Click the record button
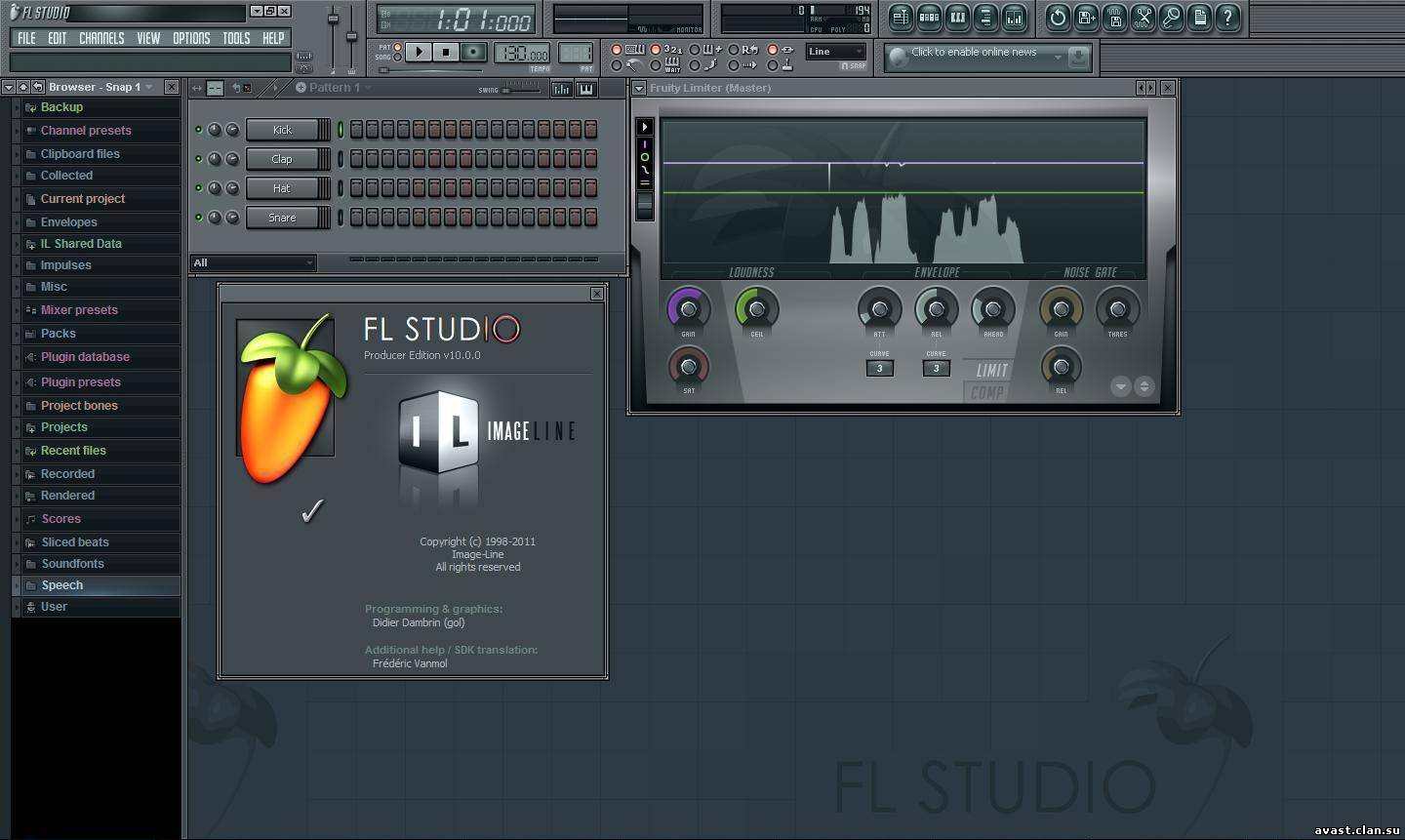The image size is (1405, 840). (x=473, y=52)
